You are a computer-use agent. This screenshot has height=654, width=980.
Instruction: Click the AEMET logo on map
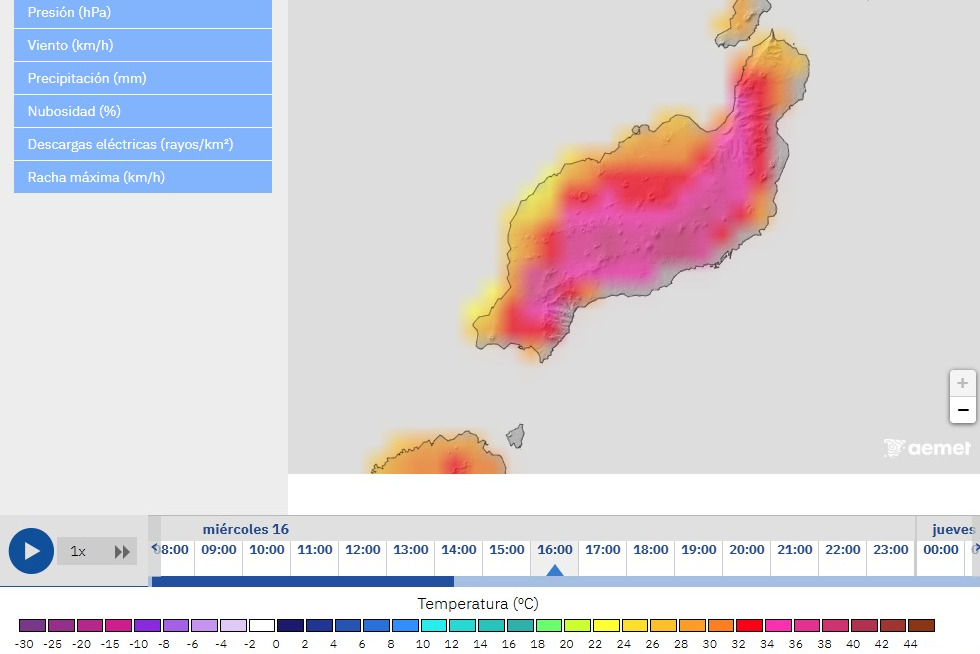(x=927, y=448)
